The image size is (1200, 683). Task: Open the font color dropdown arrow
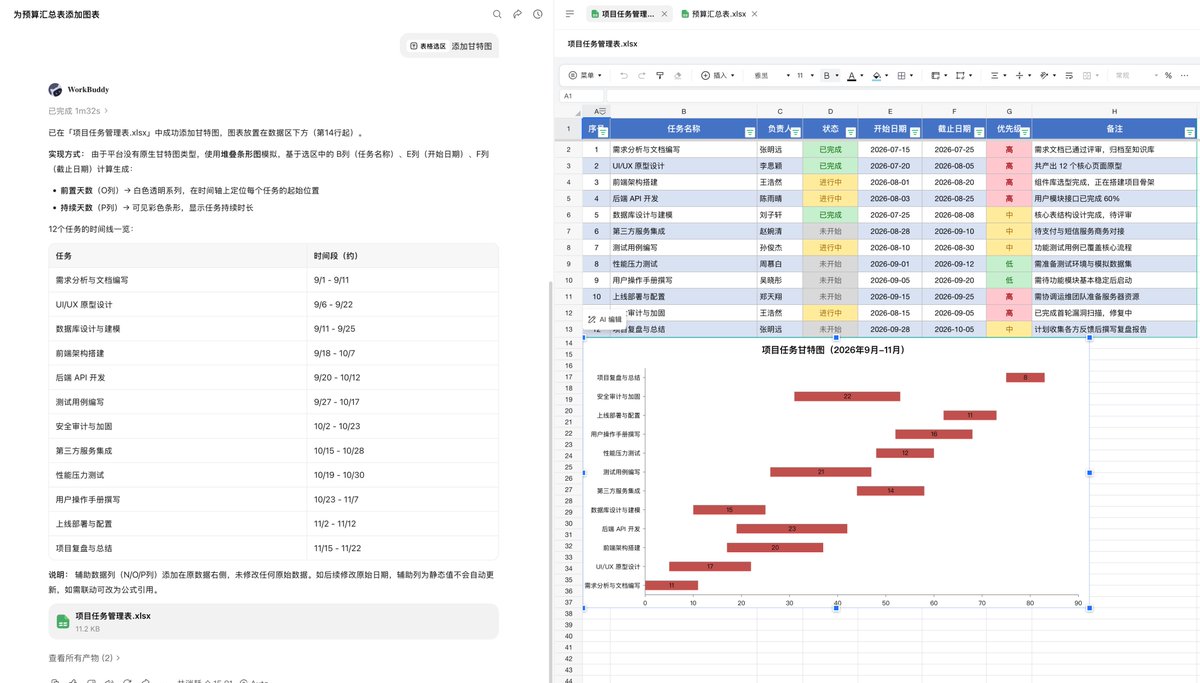[862, 75]
